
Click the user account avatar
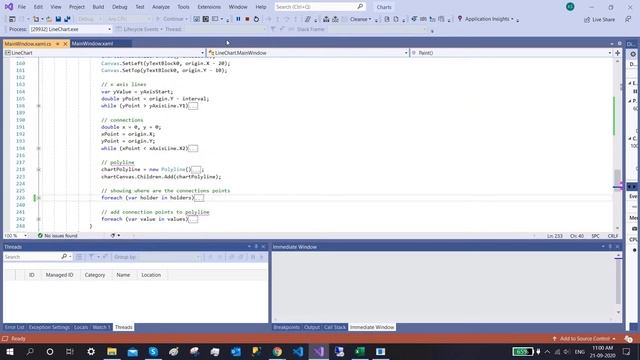point(570,7)
